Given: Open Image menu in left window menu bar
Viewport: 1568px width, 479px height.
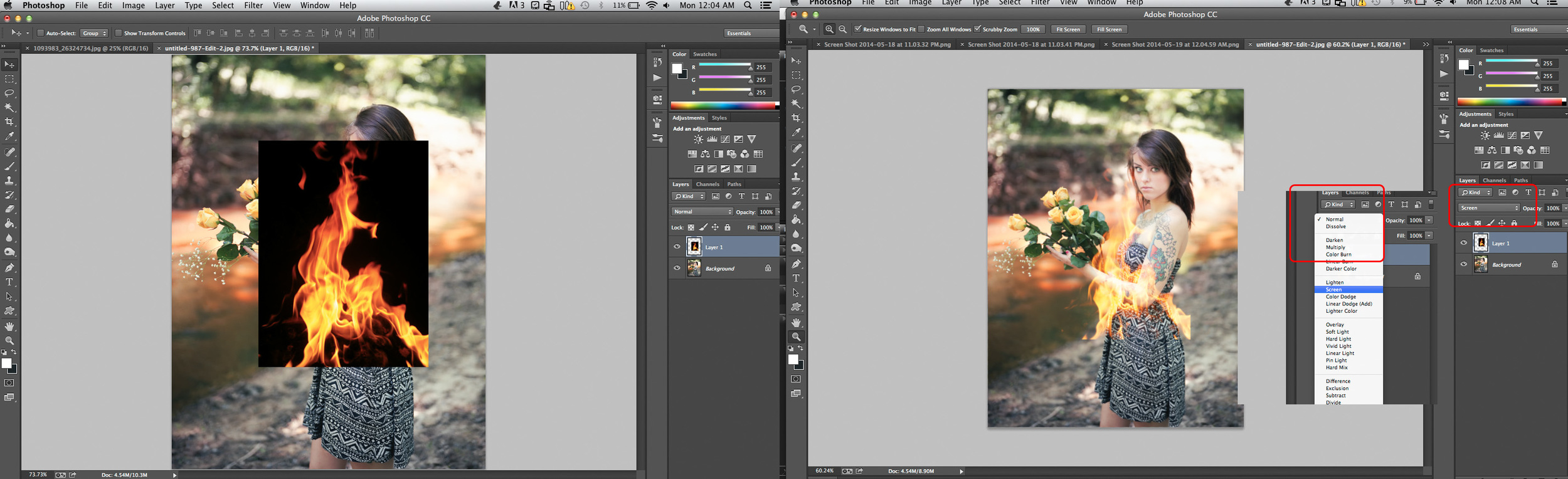Looking at the screenshot, I should (x=134, y=6).
